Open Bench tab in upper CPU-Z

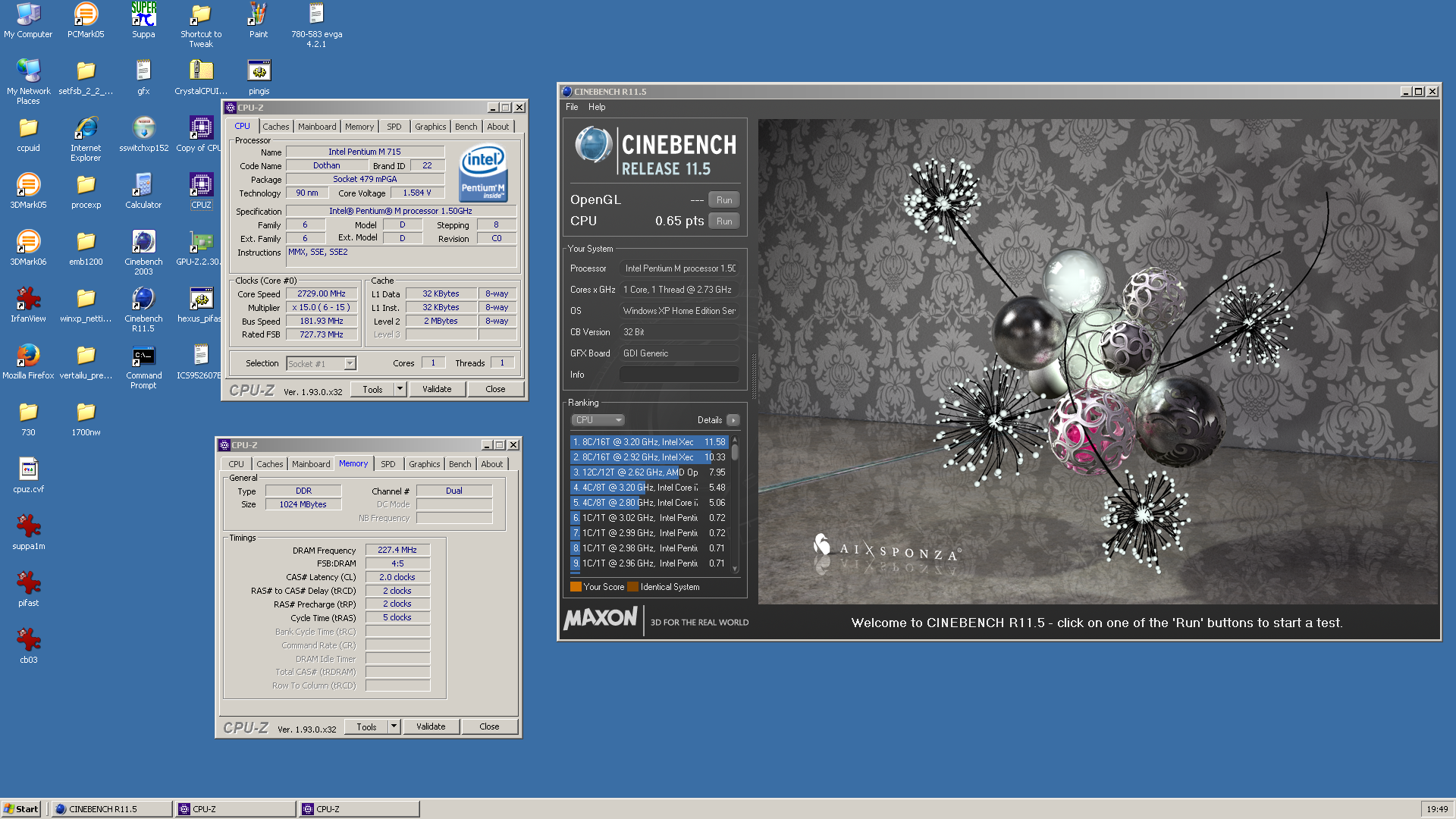(x=466, y=127)
